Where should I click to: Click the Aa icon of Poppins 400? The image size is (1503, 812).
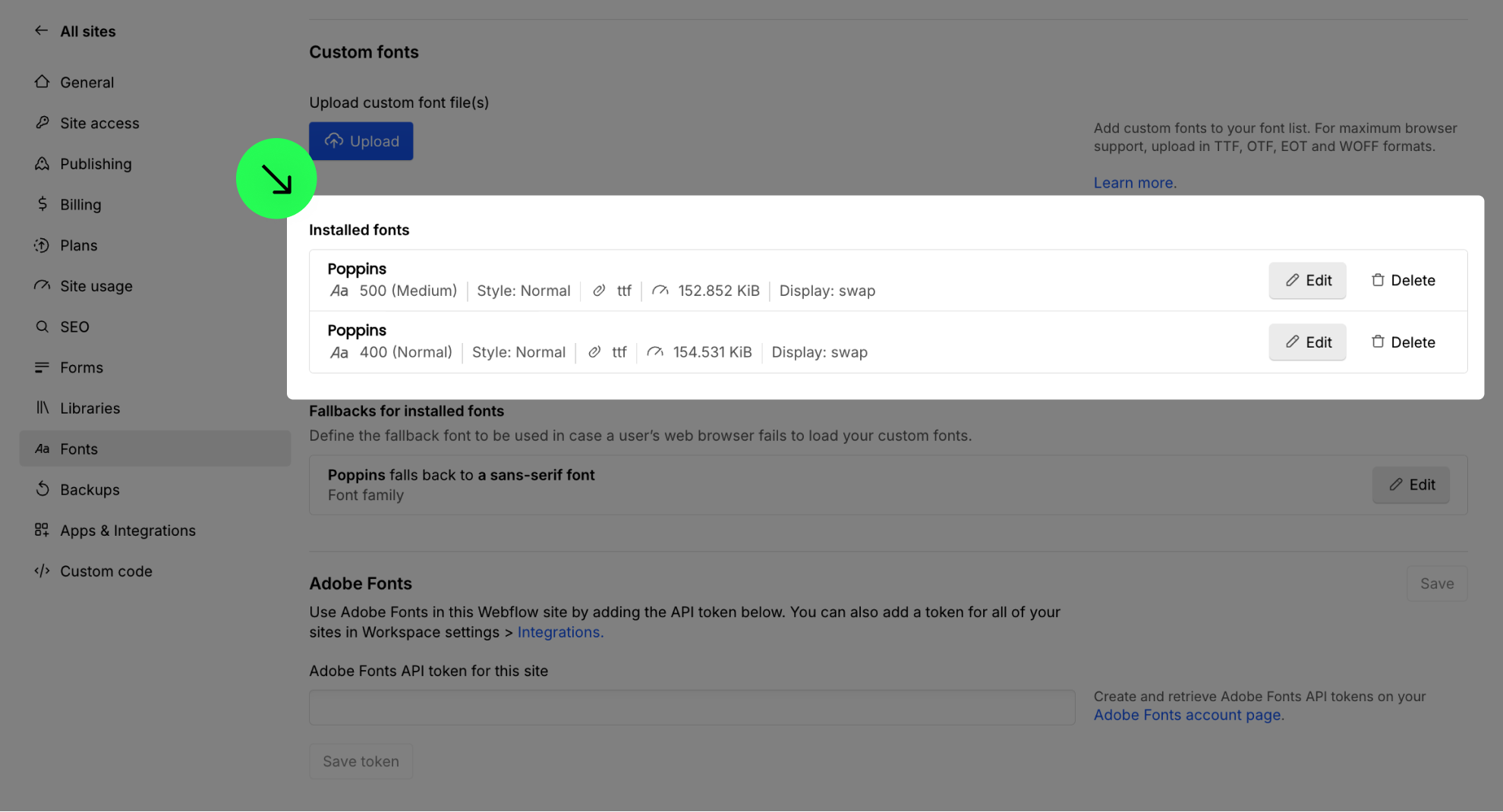click(339, 352)
